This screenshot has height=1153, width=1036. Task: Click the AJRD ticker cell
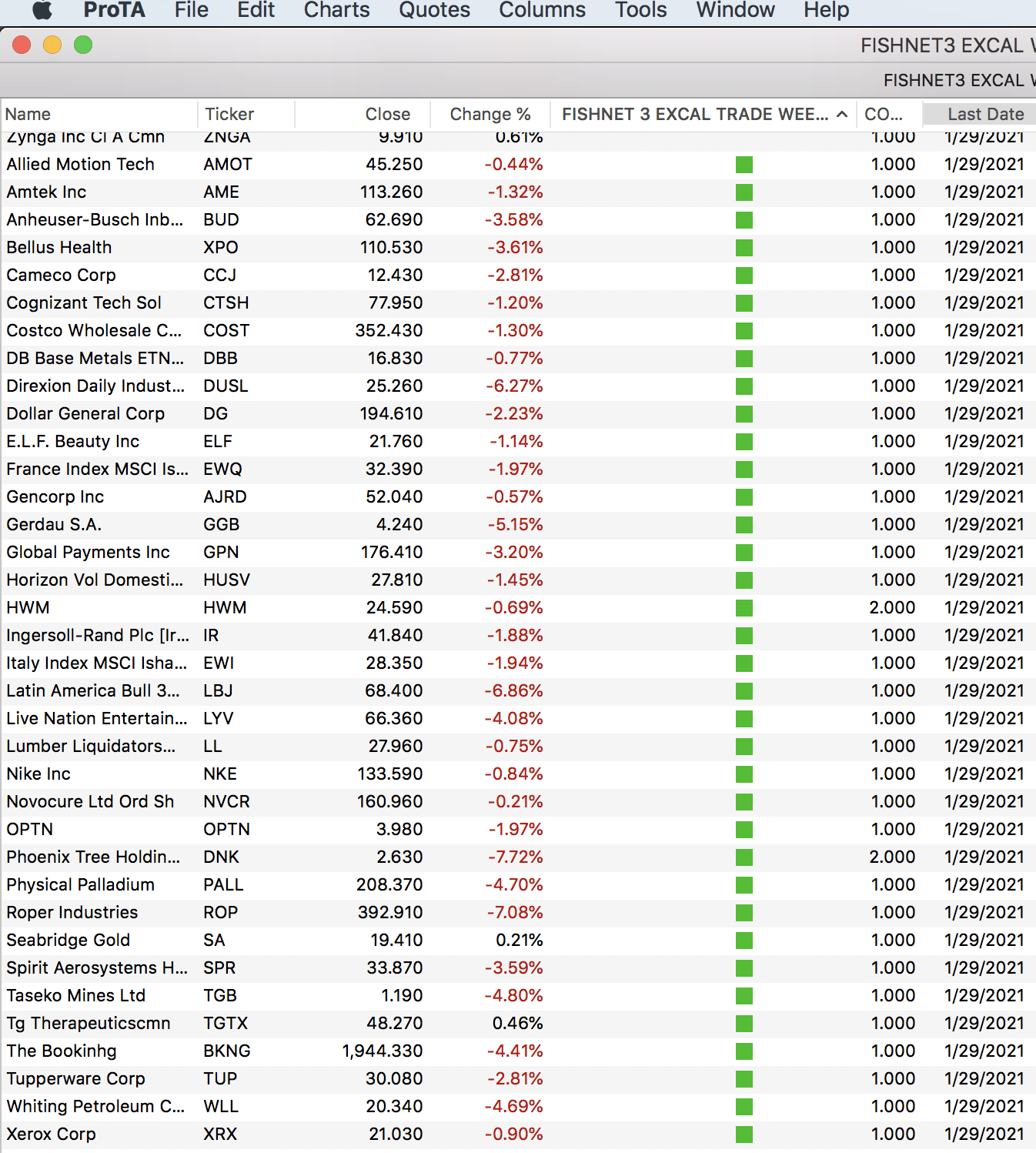pos(225,497)
